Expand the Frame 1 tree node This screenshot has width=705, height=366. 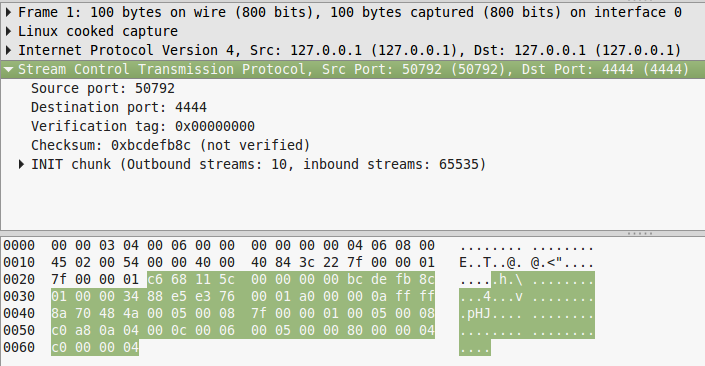(9, 13)
